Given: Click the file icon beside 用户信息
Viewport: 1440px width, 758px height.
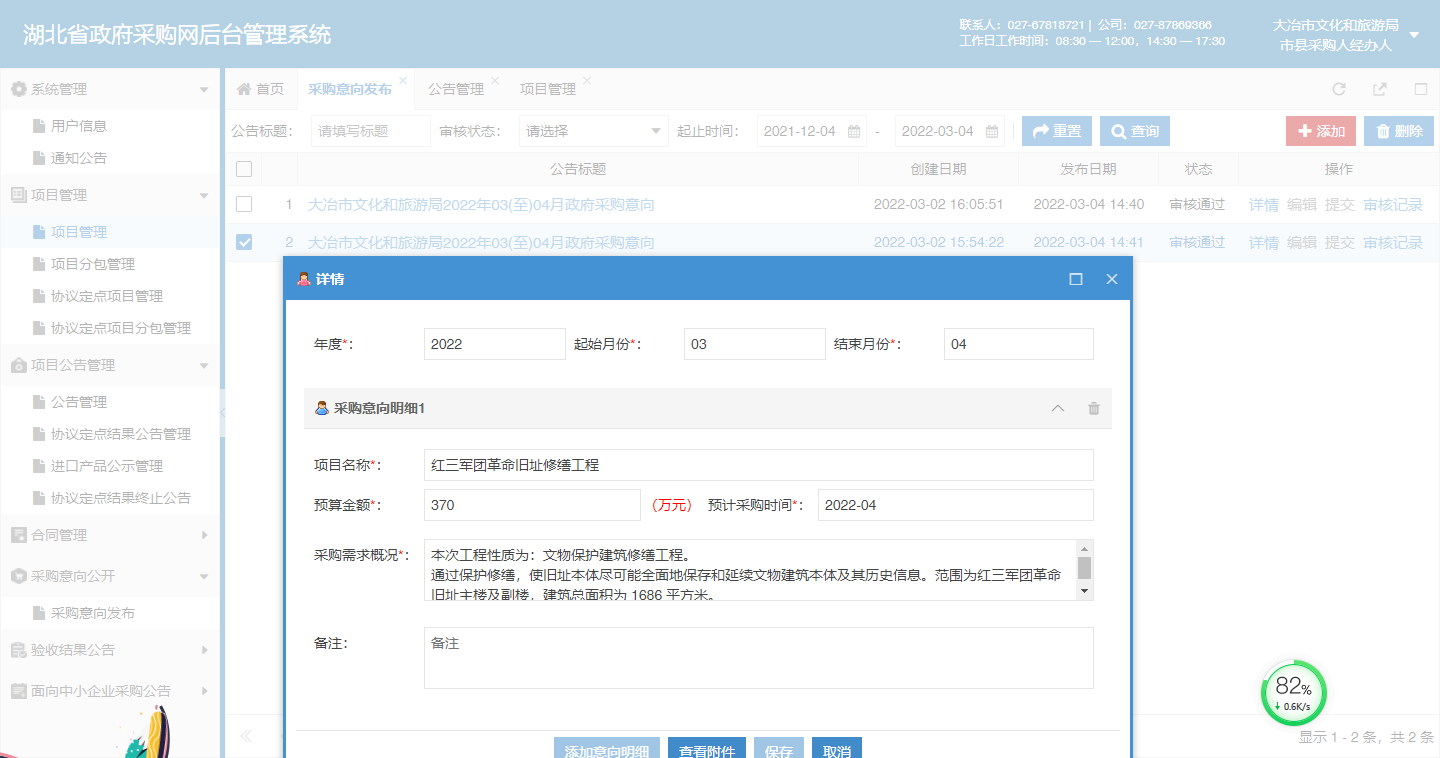Looking at the screenshot, I should point(39,126).
